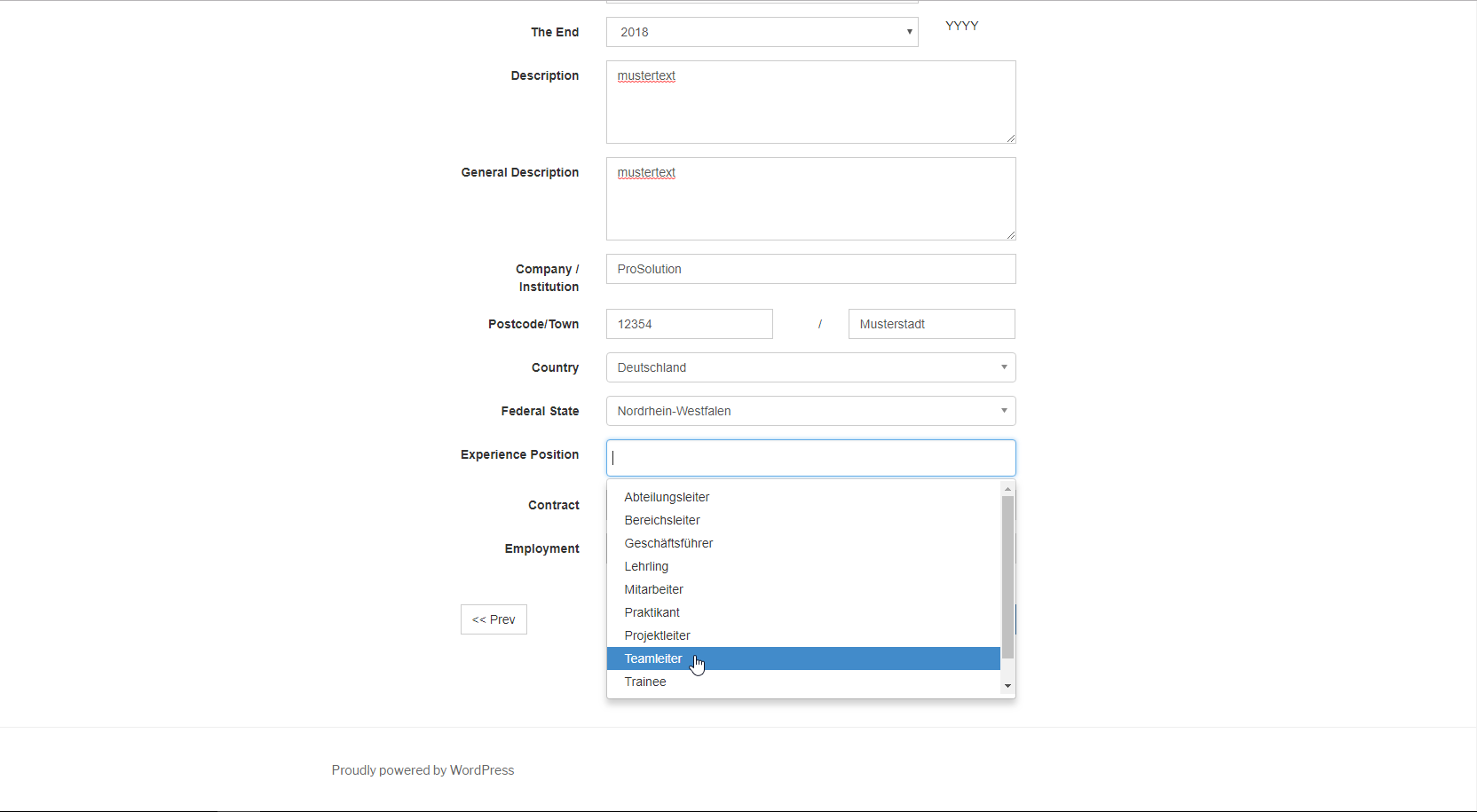Pick Geschäftsführer from the dropdown list
This screenshot has width=1477, height=812.
pos(803,543)
